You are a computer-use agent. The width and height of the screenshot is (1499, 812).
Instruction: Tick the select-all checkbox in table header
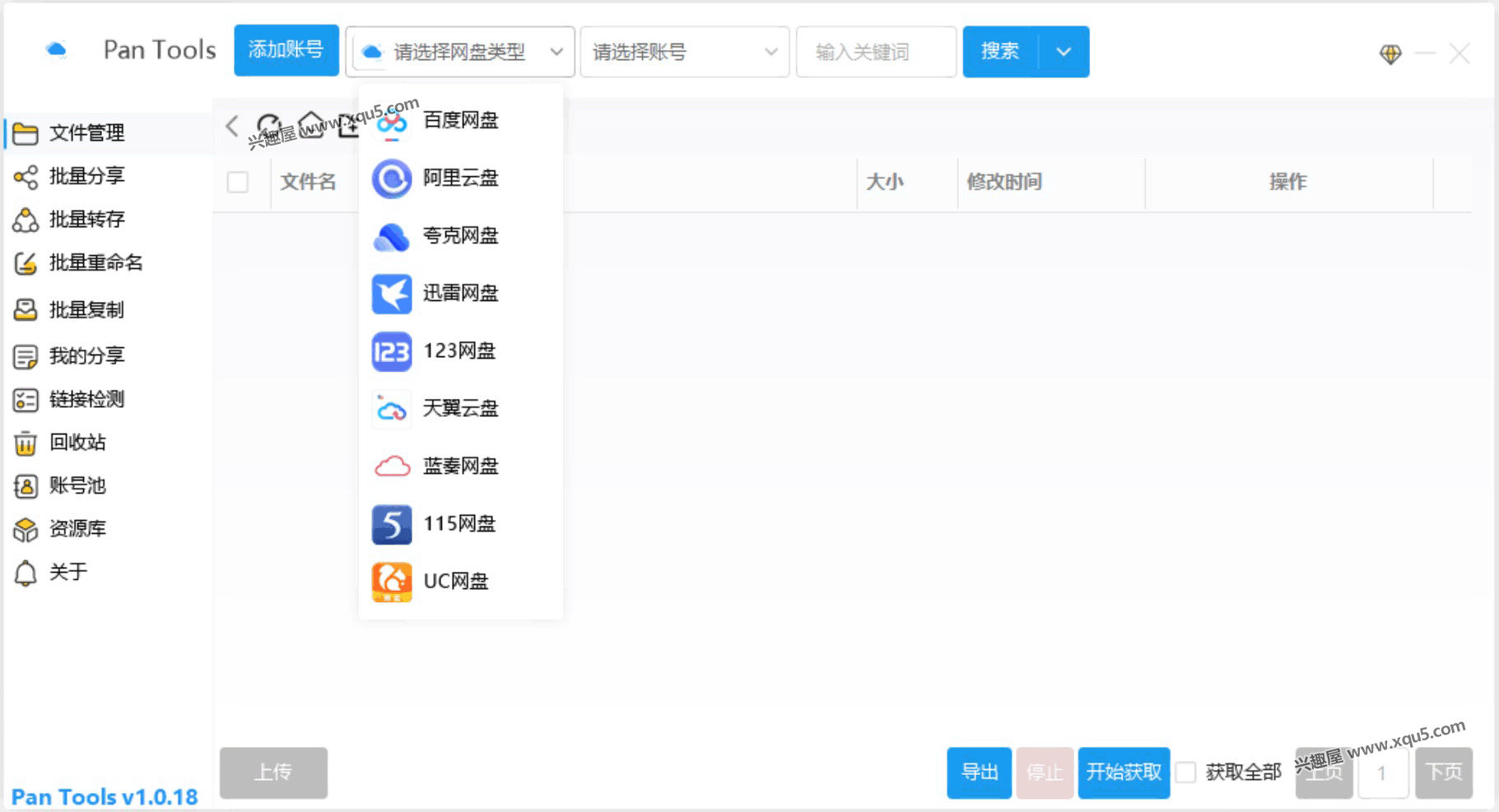[x=238, y=182]
